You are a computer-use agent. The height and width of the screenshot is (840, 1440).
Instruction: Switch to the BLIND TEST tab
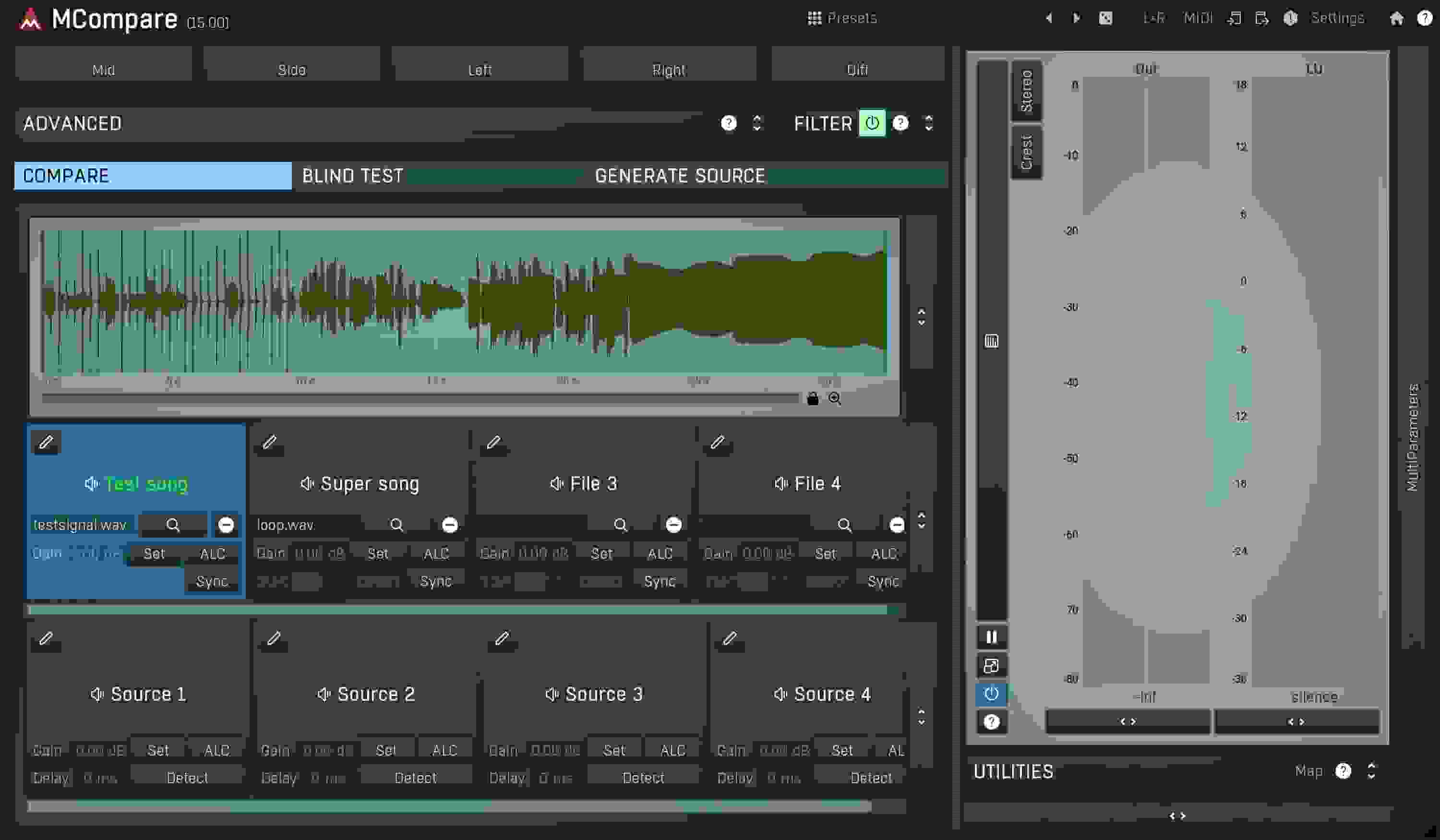point(353,175)
